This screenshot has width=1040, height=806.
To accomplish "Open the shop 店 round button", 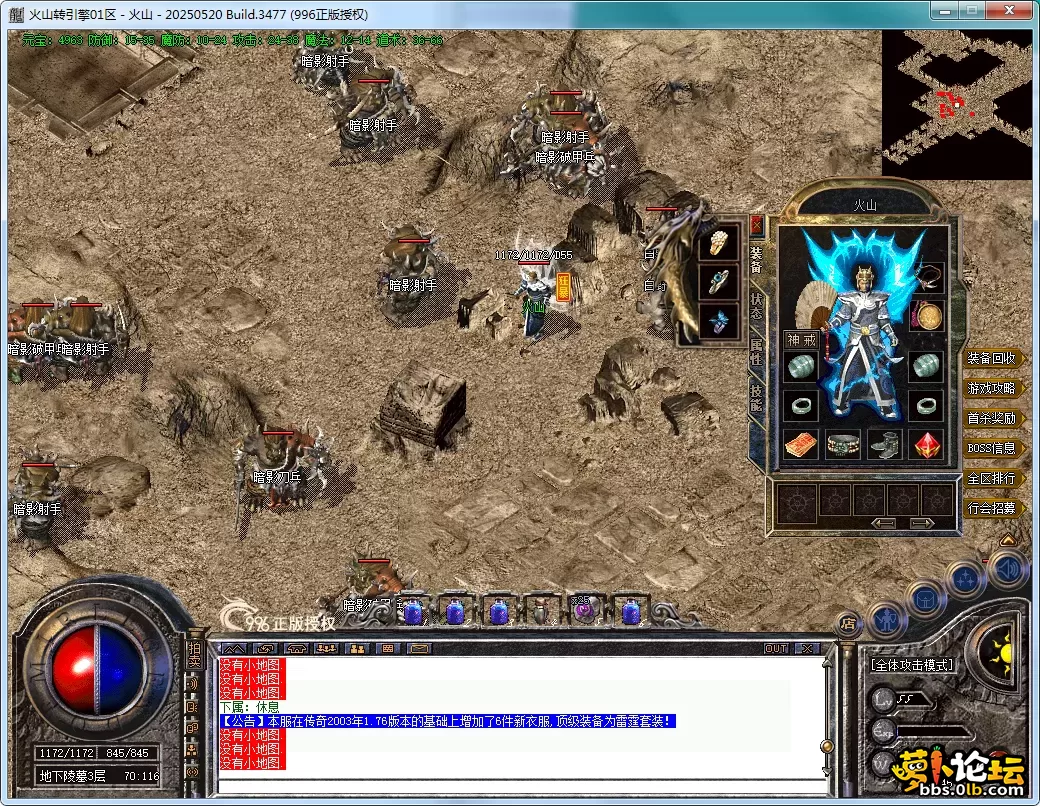I will [848, 624].
